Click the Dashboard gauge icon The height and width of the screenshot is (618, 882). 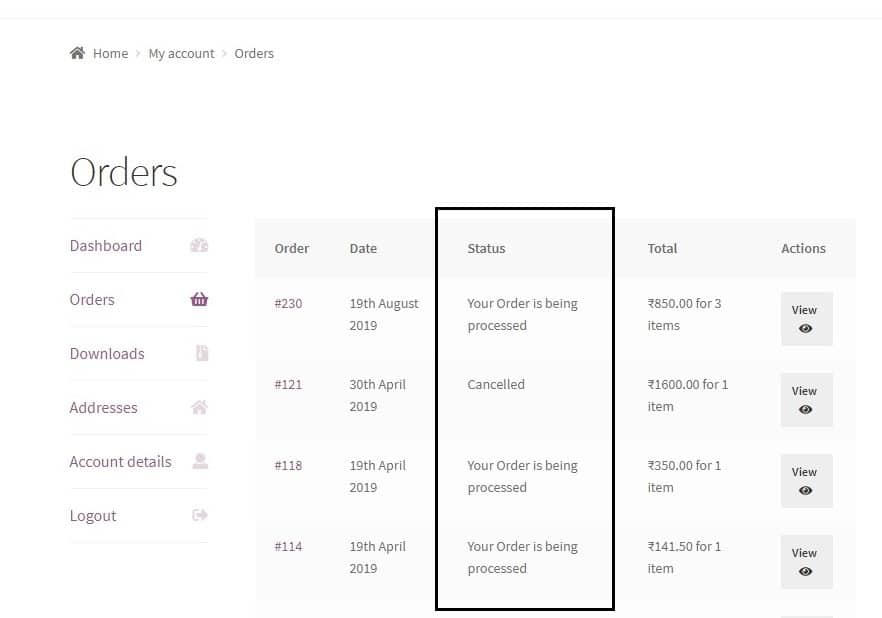199,245
